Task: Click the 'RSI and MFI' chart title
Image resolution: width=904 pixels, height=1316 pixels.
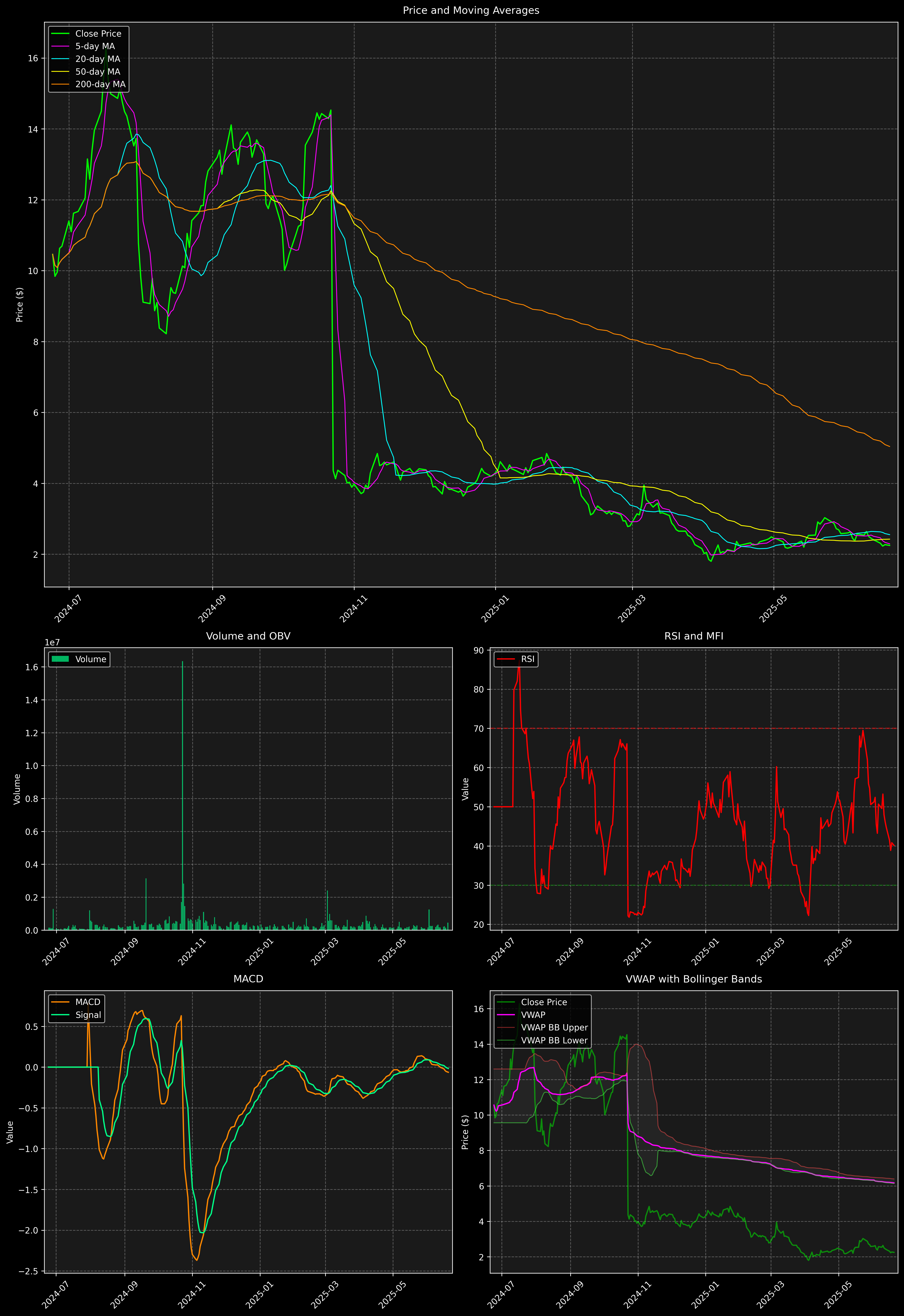Action: [x=694, y=636]
